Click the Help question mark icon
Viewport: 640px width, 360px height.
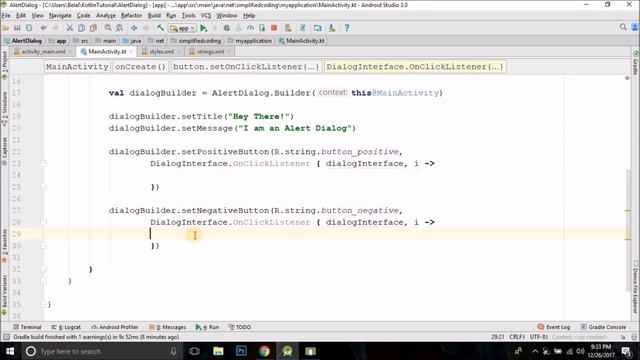pos(347,28)
